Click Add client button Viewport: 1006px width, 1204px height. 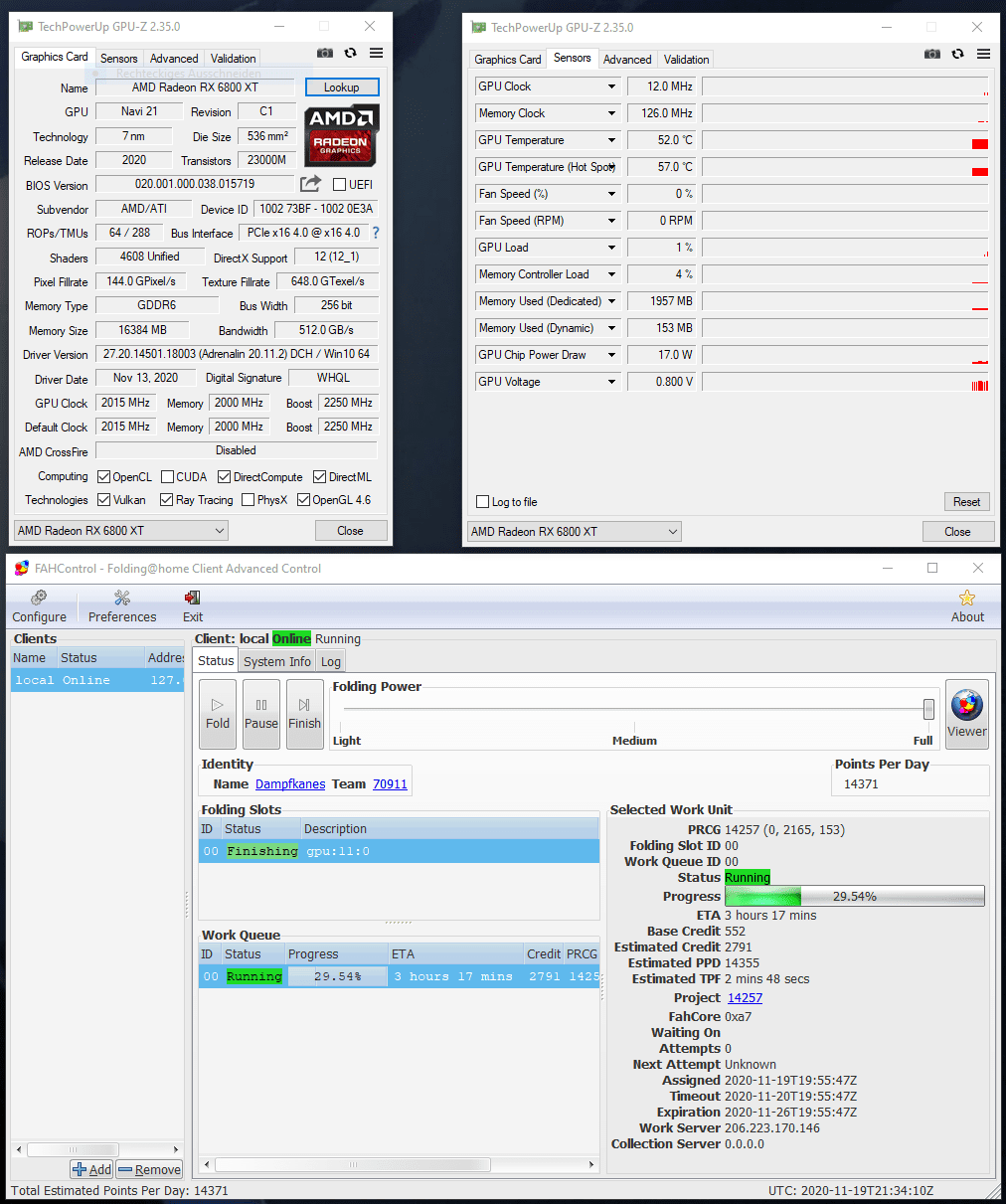[91, 1170]
